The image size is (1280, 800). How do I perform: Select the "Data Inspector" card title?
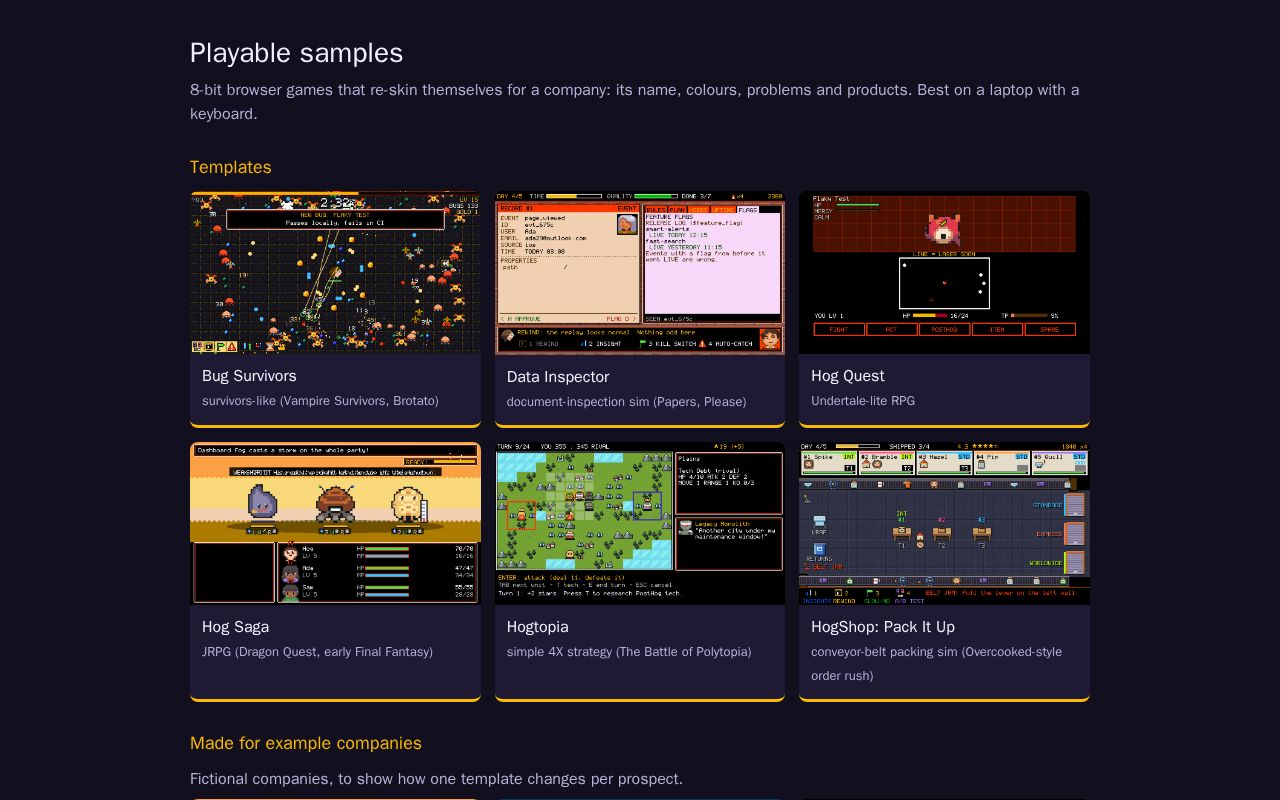click(558, 377)
